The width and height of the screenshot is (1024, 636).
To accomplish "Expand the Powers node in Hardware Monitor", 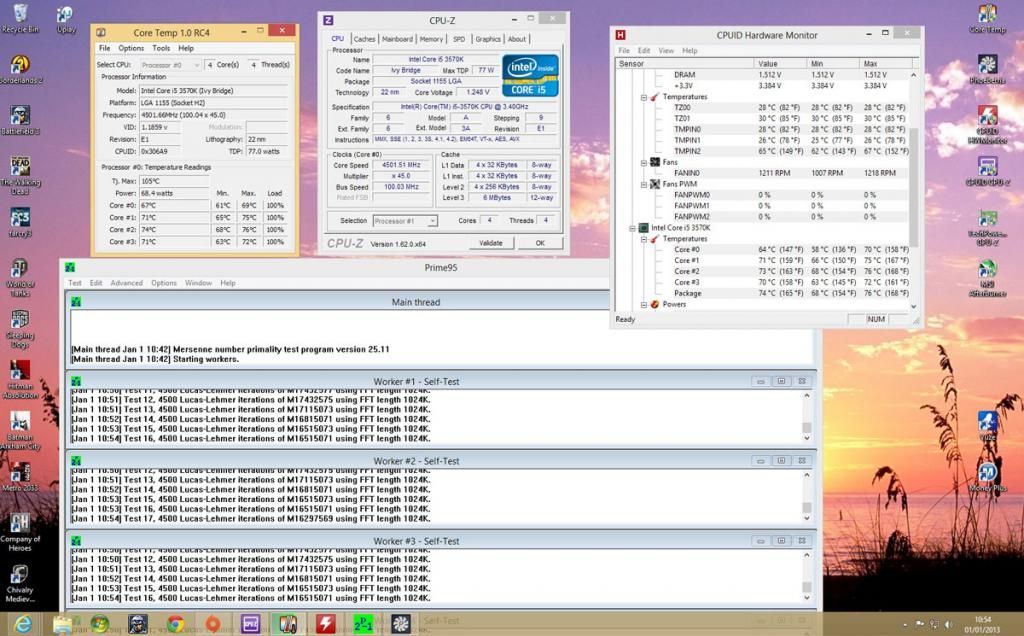I will click(645, 305).
